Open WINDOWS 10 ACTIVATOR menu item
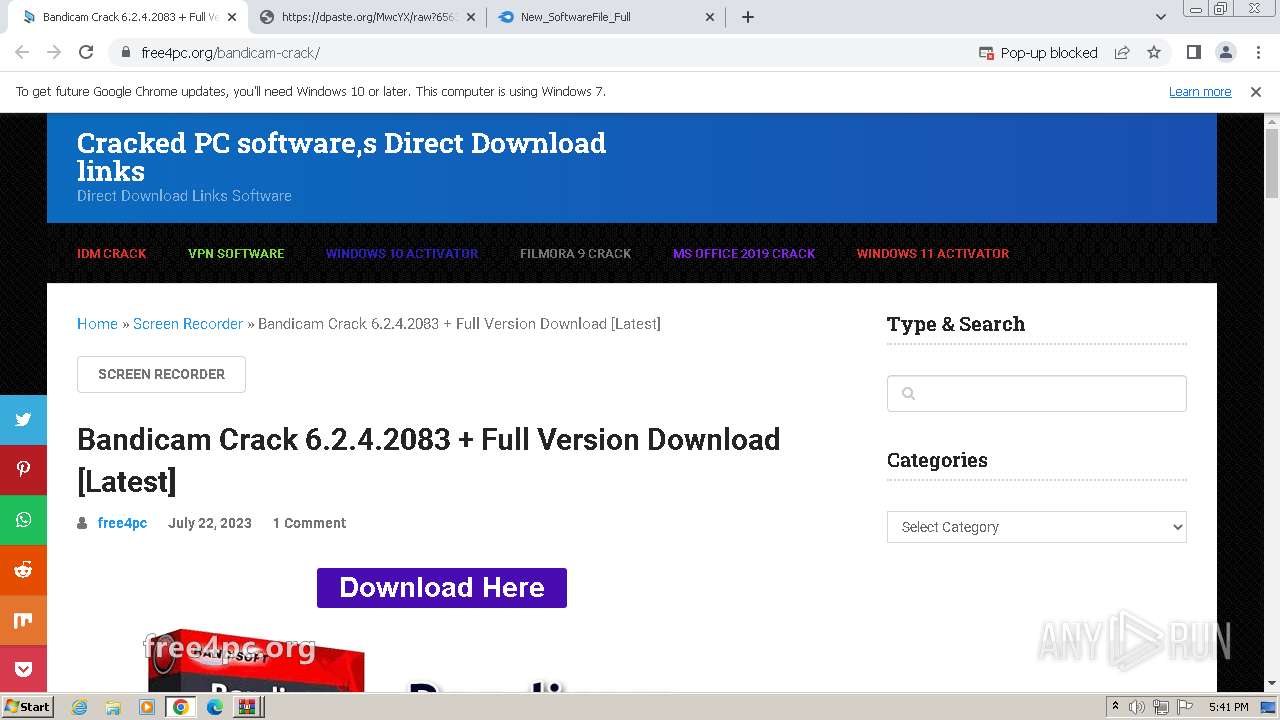The height and width of the screenshot is (720, 1280). [x=402, y=253]
